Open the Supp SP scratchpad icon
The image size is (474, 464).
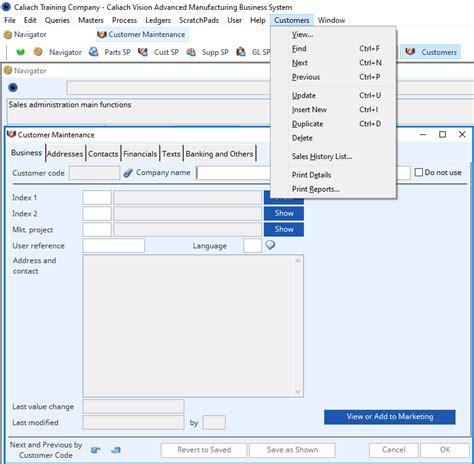pos(191,52)
